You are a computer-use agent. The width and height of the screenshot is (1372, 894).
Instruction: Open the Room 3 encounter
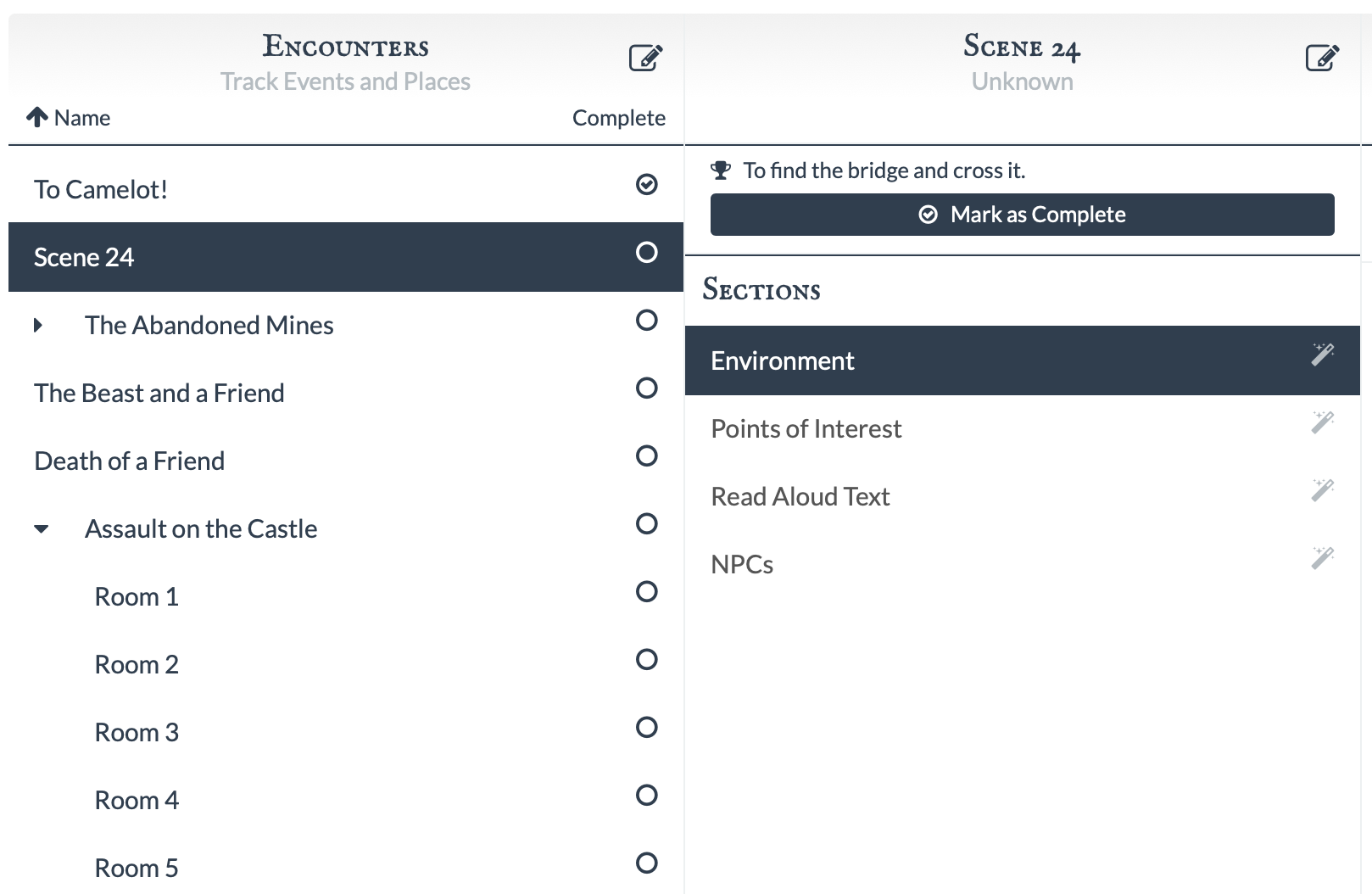point(346,732)
